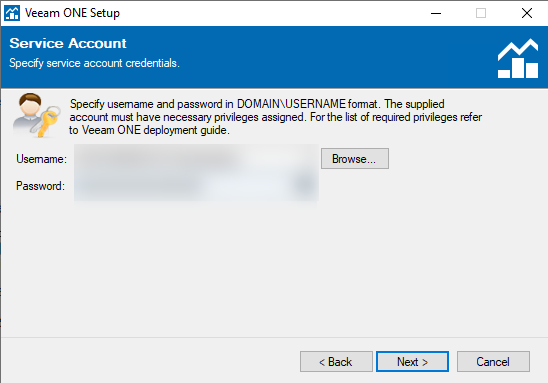The height and width of the screenshot is (383, 548).
Task: Go to the next setup step
Action: click(x=412, y=361)
